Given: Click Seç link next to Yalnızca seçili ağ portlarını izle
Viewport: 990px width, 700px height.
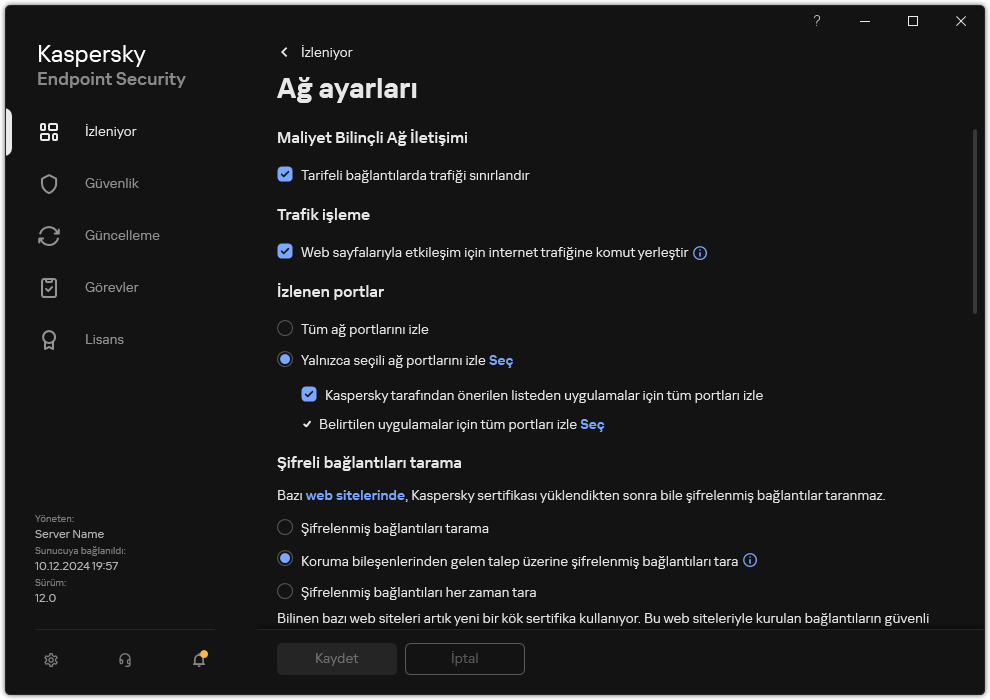Looking at the screenshot, I should tap(501, 360).
